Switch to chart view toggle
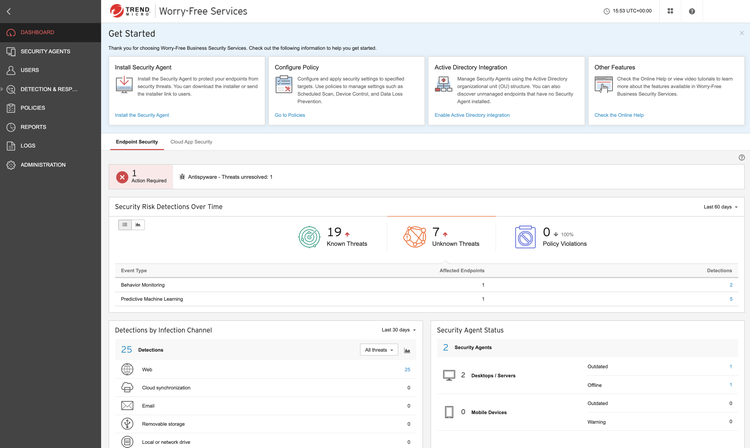 click(x=138, y=225)
